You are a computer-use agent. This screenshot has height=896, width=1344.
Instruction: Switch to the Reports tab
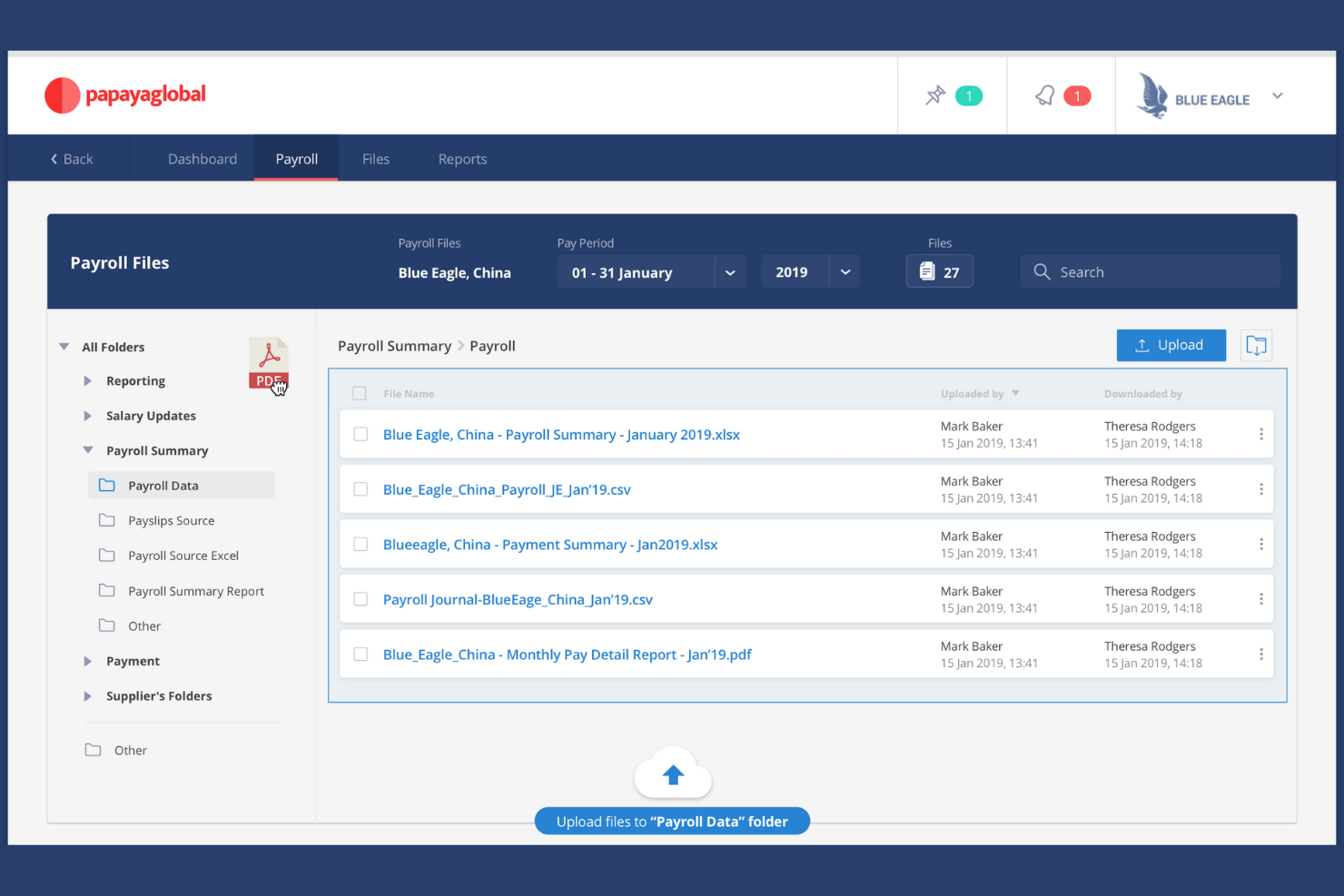point(462,158)
